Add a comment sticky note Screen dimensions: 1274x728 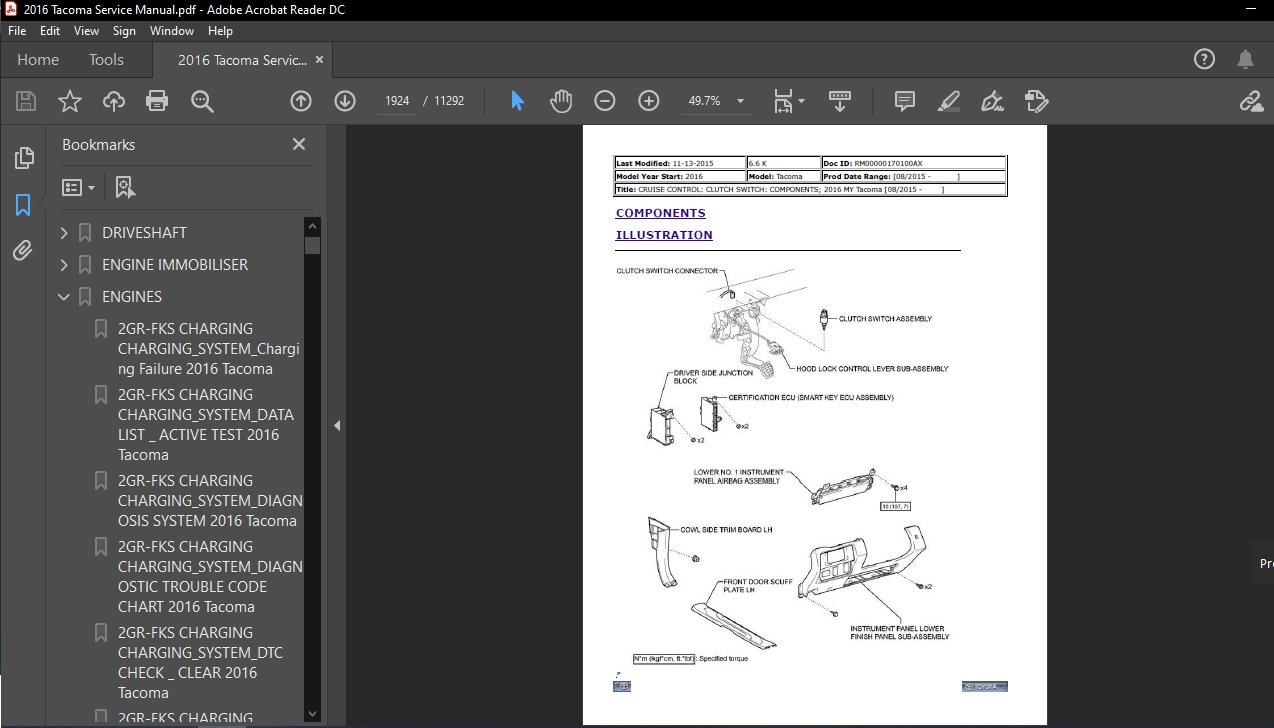point(905,101)
